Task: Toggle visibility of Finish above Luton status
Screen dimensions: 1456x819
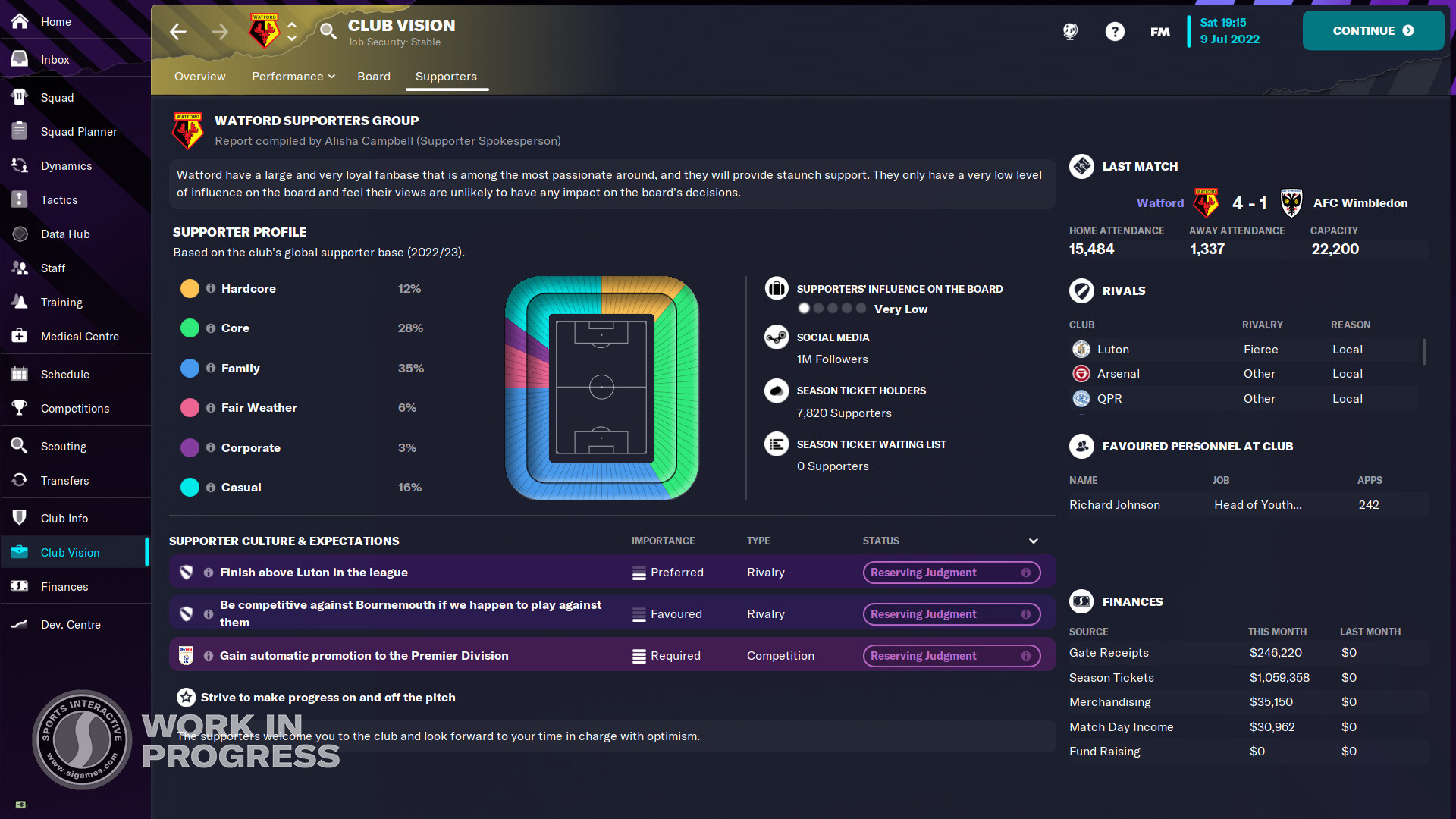Action: 1025,572
